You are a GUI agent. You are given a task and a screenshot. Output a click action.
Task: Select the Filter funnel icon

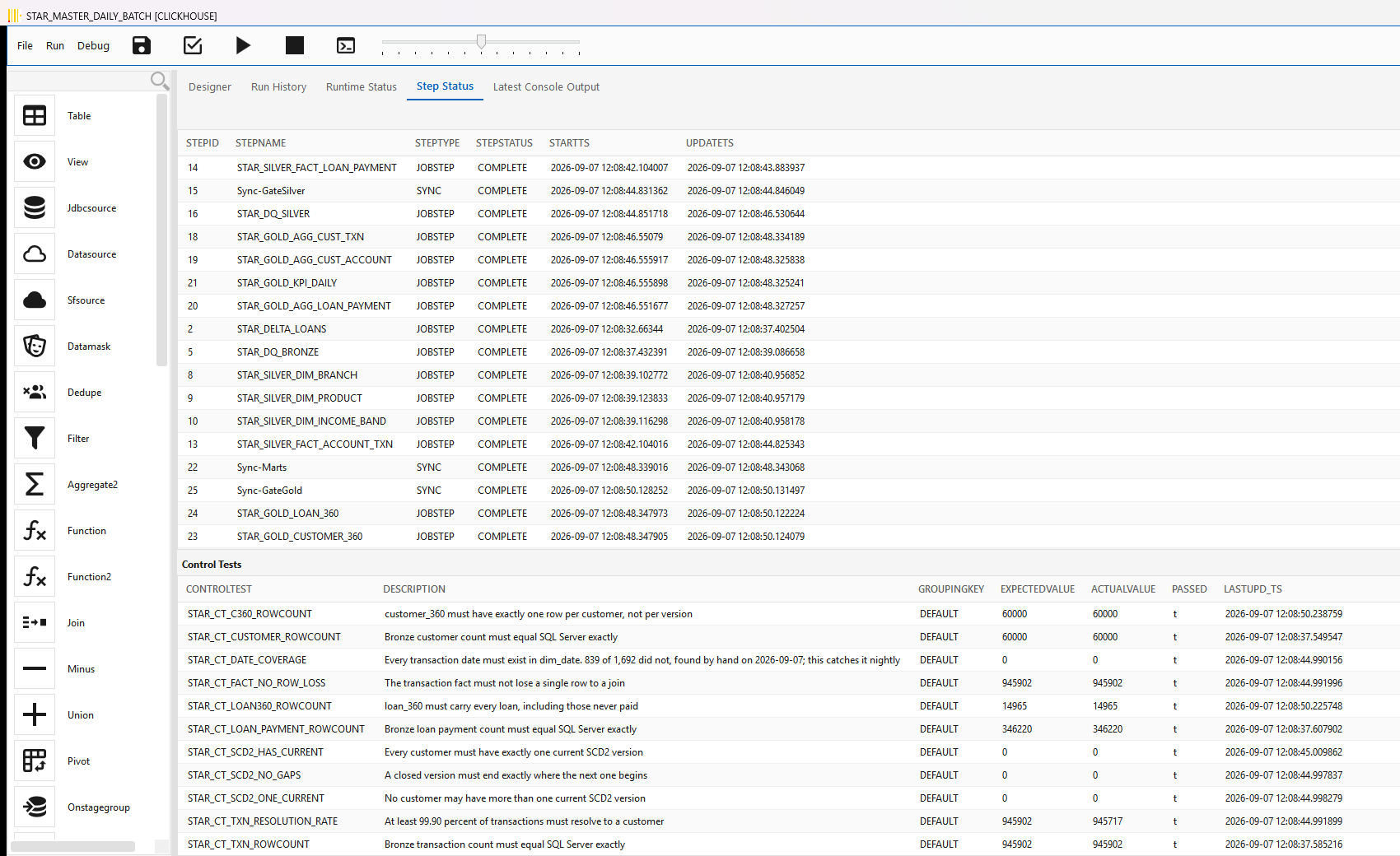pyautogui.click(x=35, y=439)
